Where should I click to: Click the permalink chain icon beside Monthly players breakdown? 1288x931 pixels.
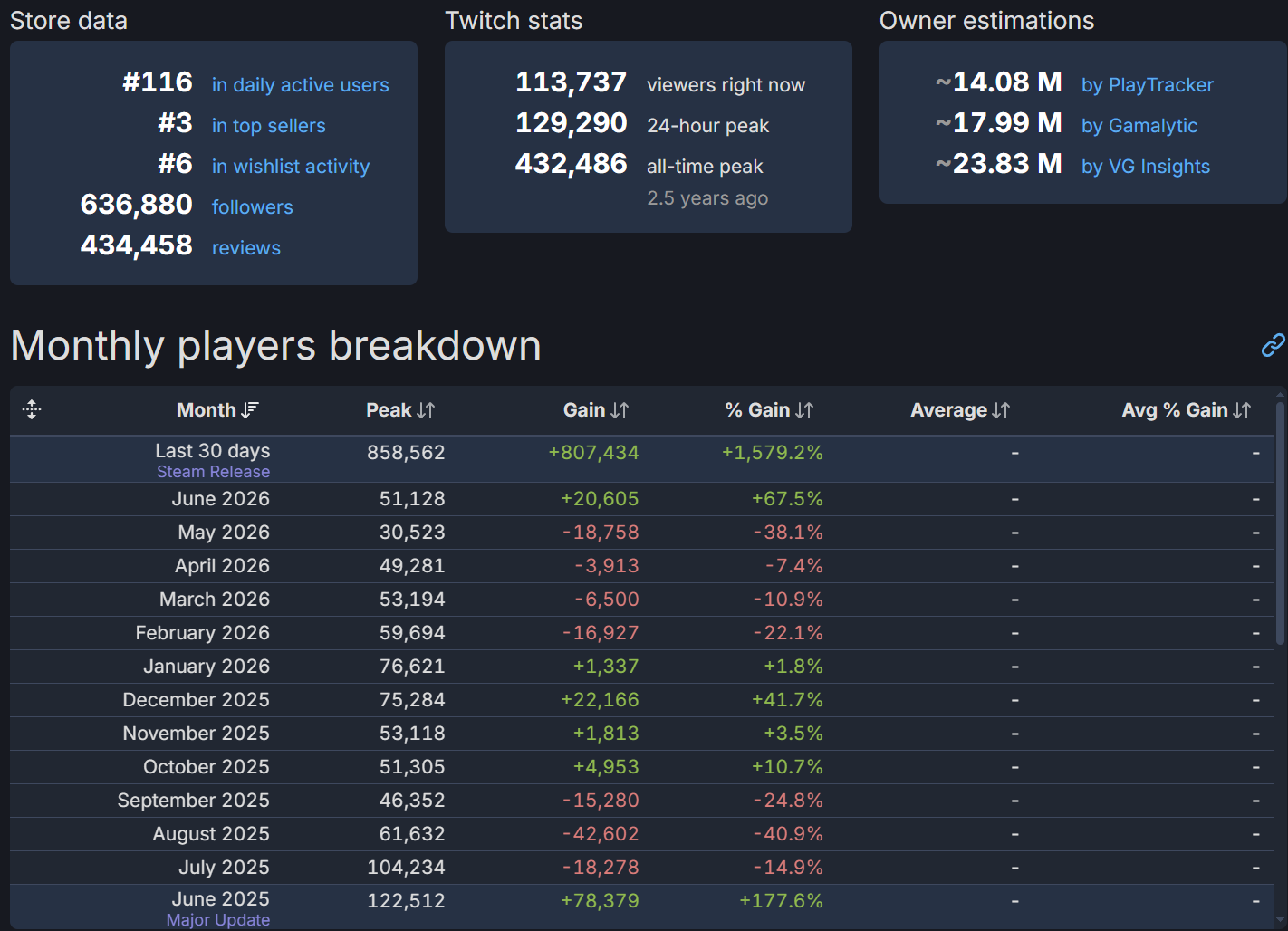(1273, 345)
